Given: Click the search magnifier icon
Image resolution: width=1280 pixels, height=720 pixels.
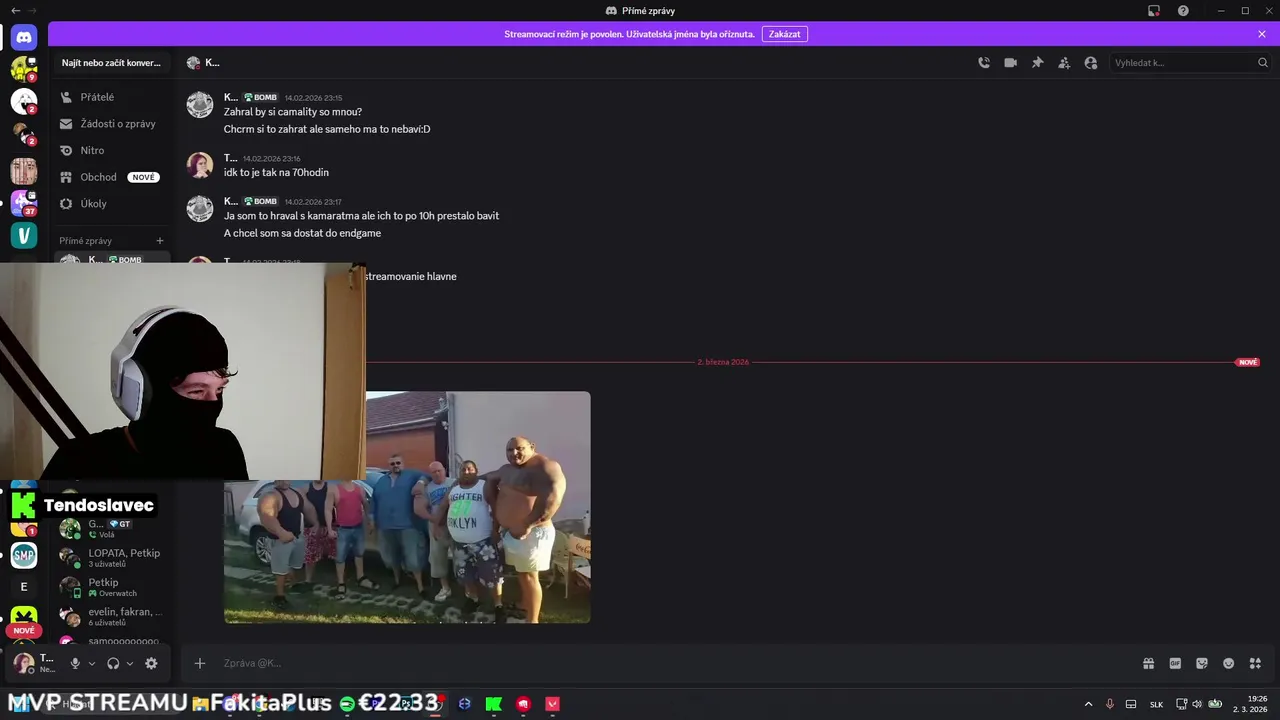Looking at the screenshot, I should click(1263, 62).
